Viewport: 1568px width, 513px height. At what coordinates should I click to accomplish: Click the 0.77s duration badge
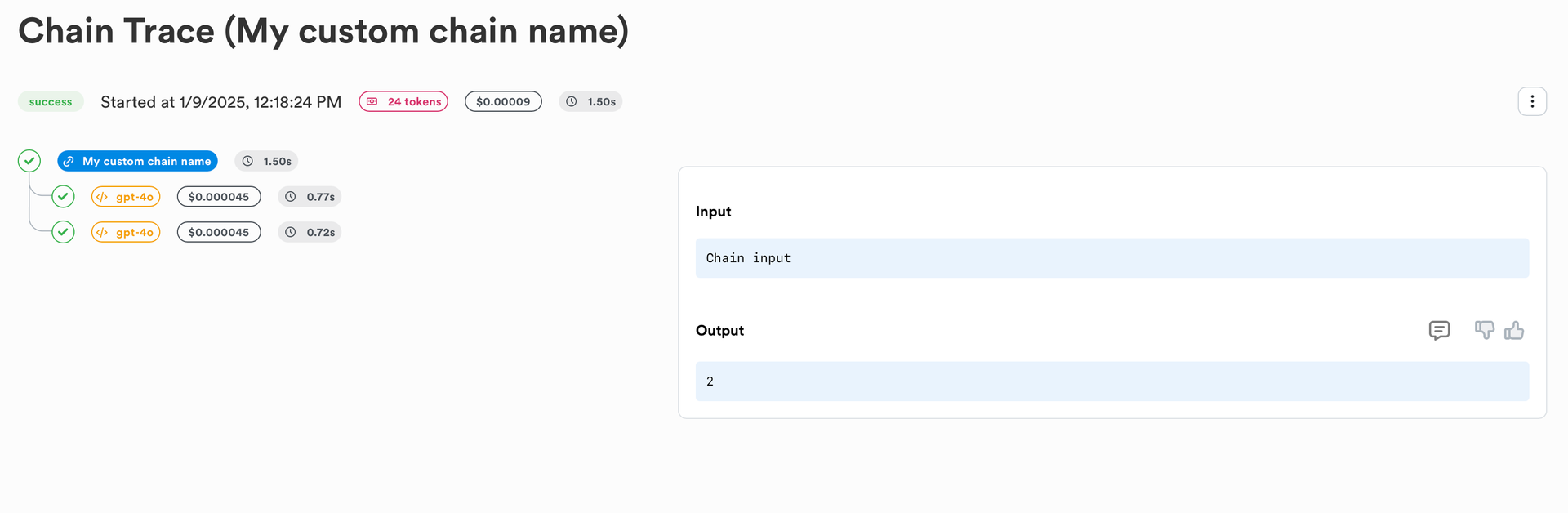(x=310, y=197)
